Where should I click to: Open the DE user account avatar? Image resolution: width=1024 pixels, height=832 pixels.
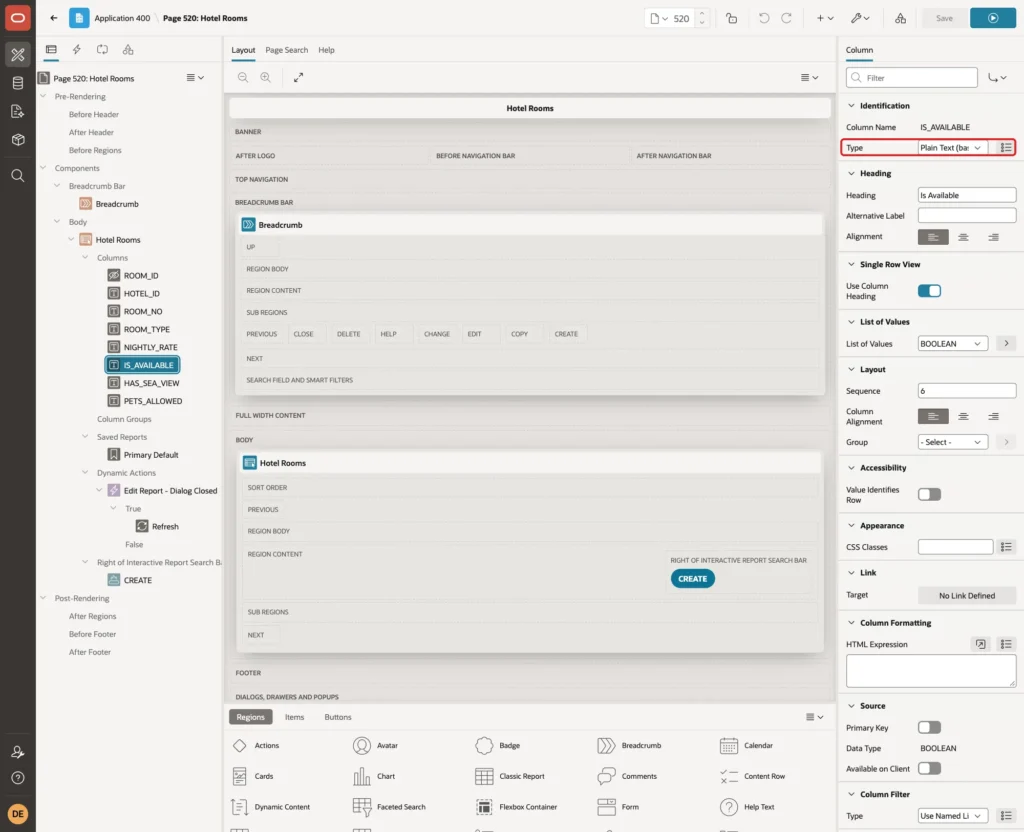pyautogui.click(x=18, y=814)
